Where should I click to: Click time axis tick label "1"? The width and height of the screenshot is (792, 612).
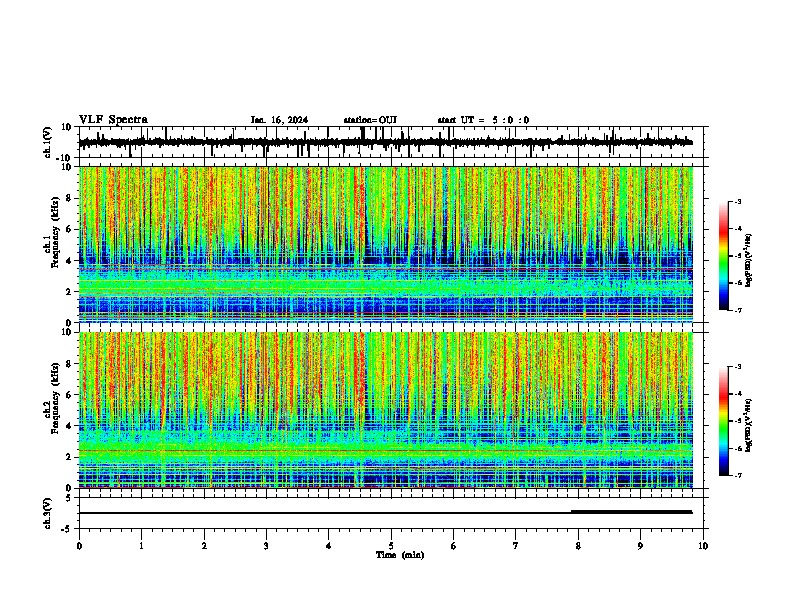141,546
